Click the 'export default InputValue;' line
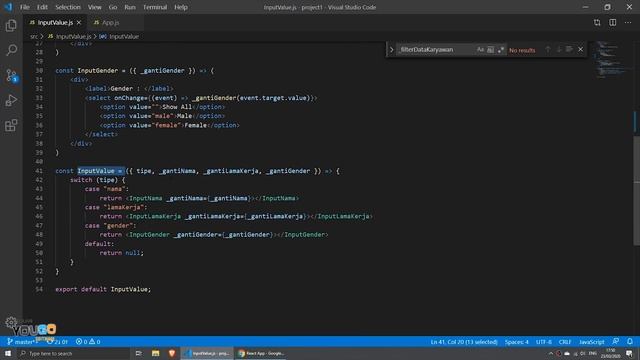 tap(103, 289)
